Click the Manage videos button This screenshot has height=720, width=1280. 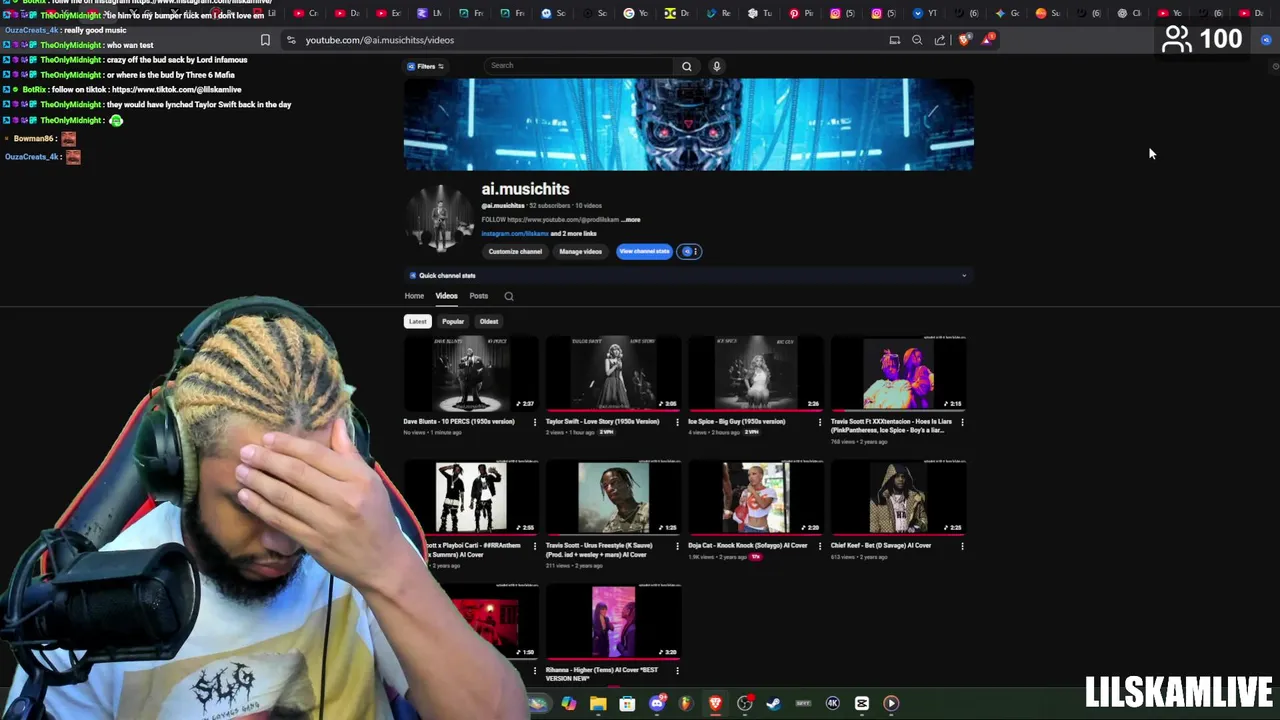click(x=581, y=251)
